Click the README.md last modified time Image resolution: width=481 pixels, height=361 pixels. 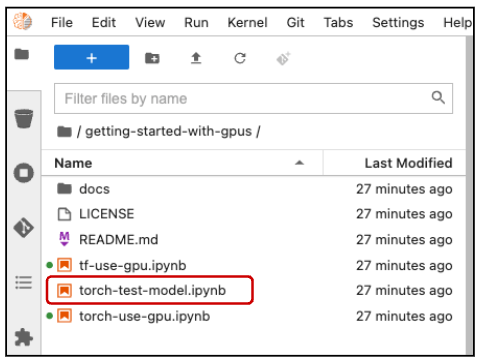pyautogui.click(x=404, y=240)
